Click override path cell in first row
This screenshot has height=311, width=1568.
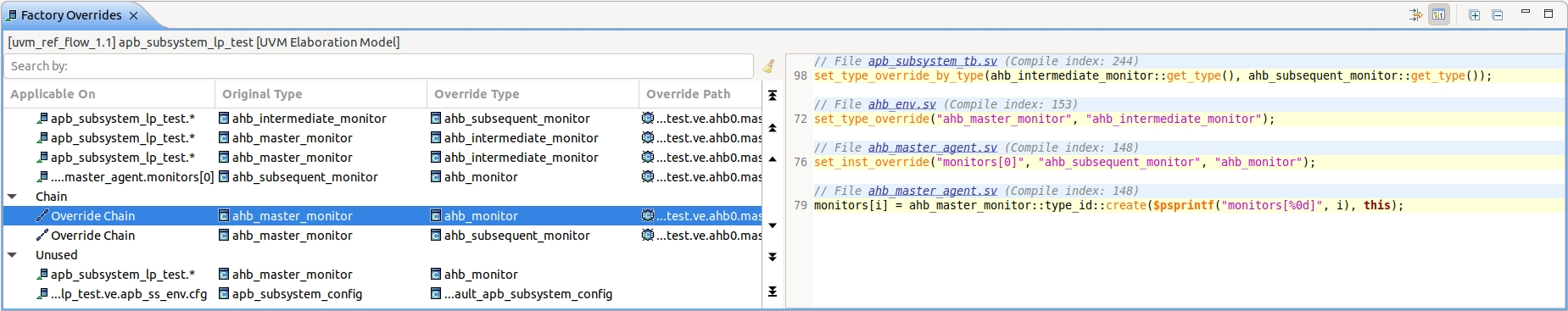click(x=701, y=119)
